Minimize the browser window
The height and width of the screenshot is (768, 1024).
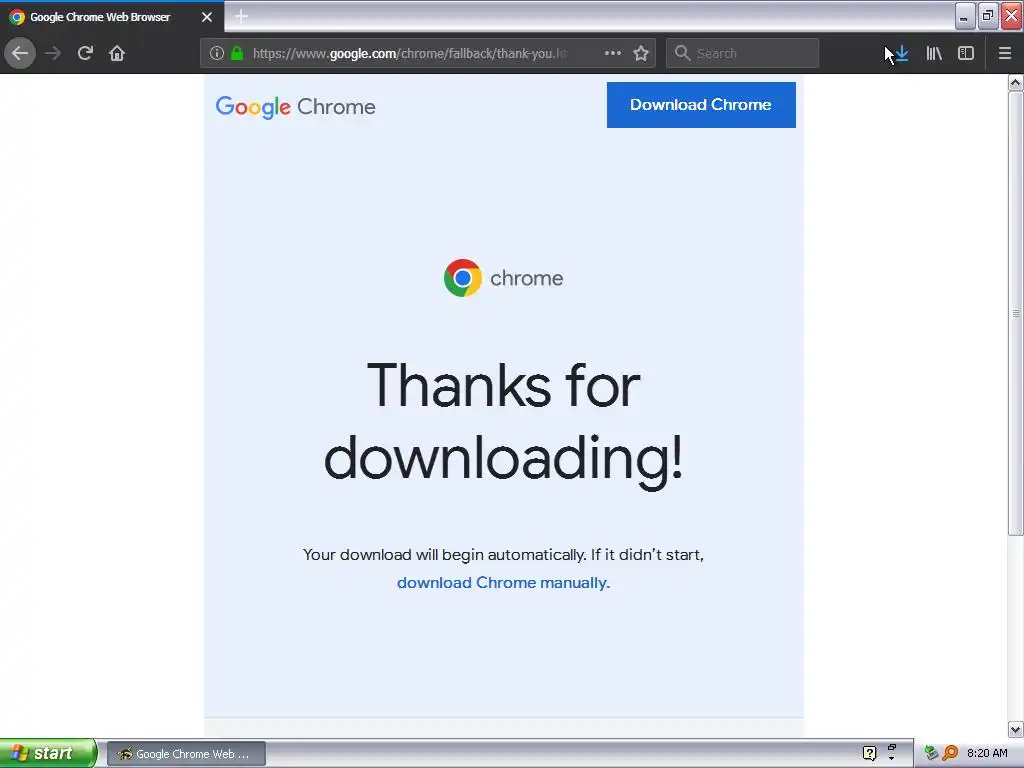965,16
